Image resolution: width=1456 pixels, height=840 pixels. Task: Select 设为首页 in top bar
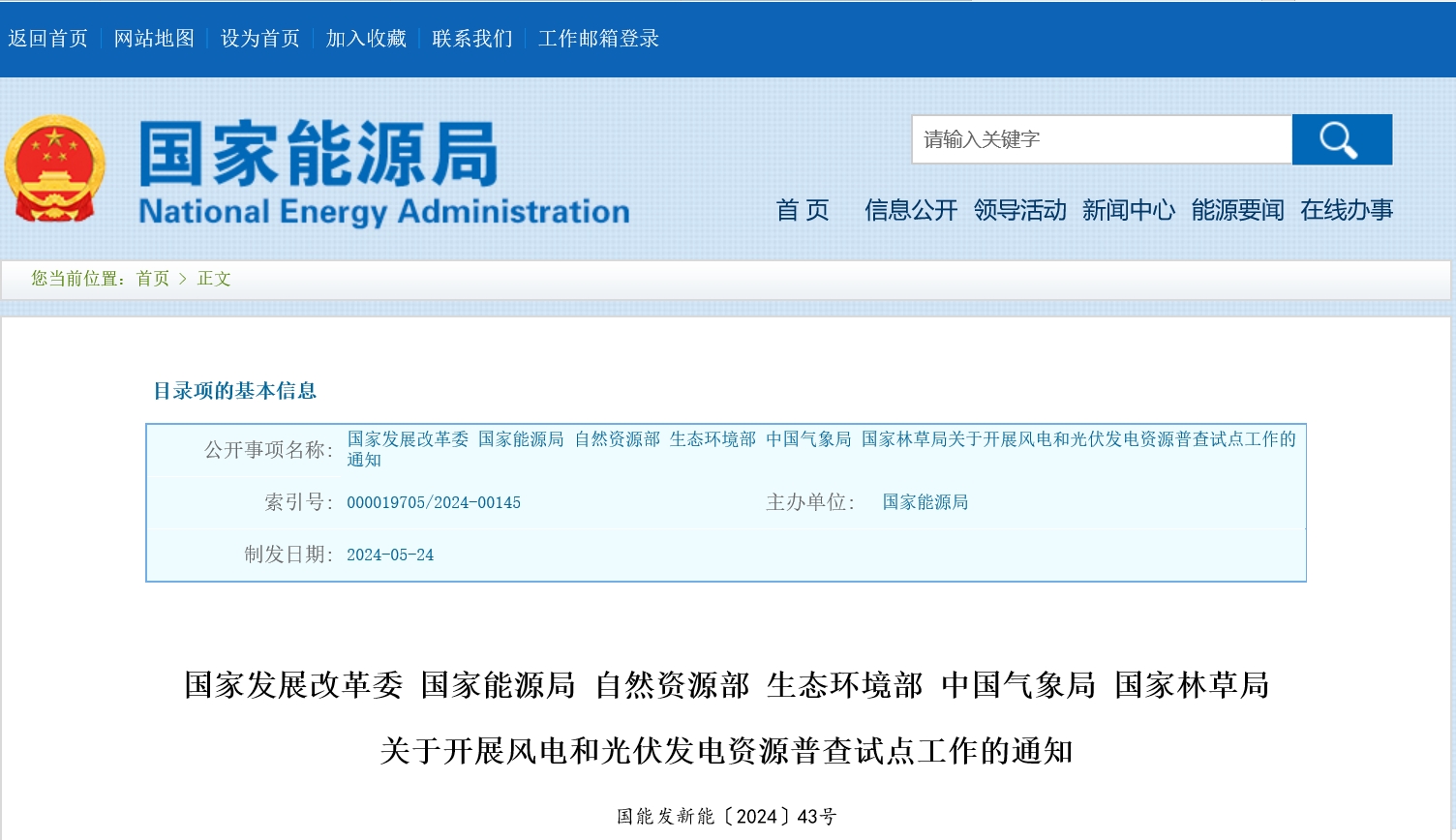[x=260, y=39]
